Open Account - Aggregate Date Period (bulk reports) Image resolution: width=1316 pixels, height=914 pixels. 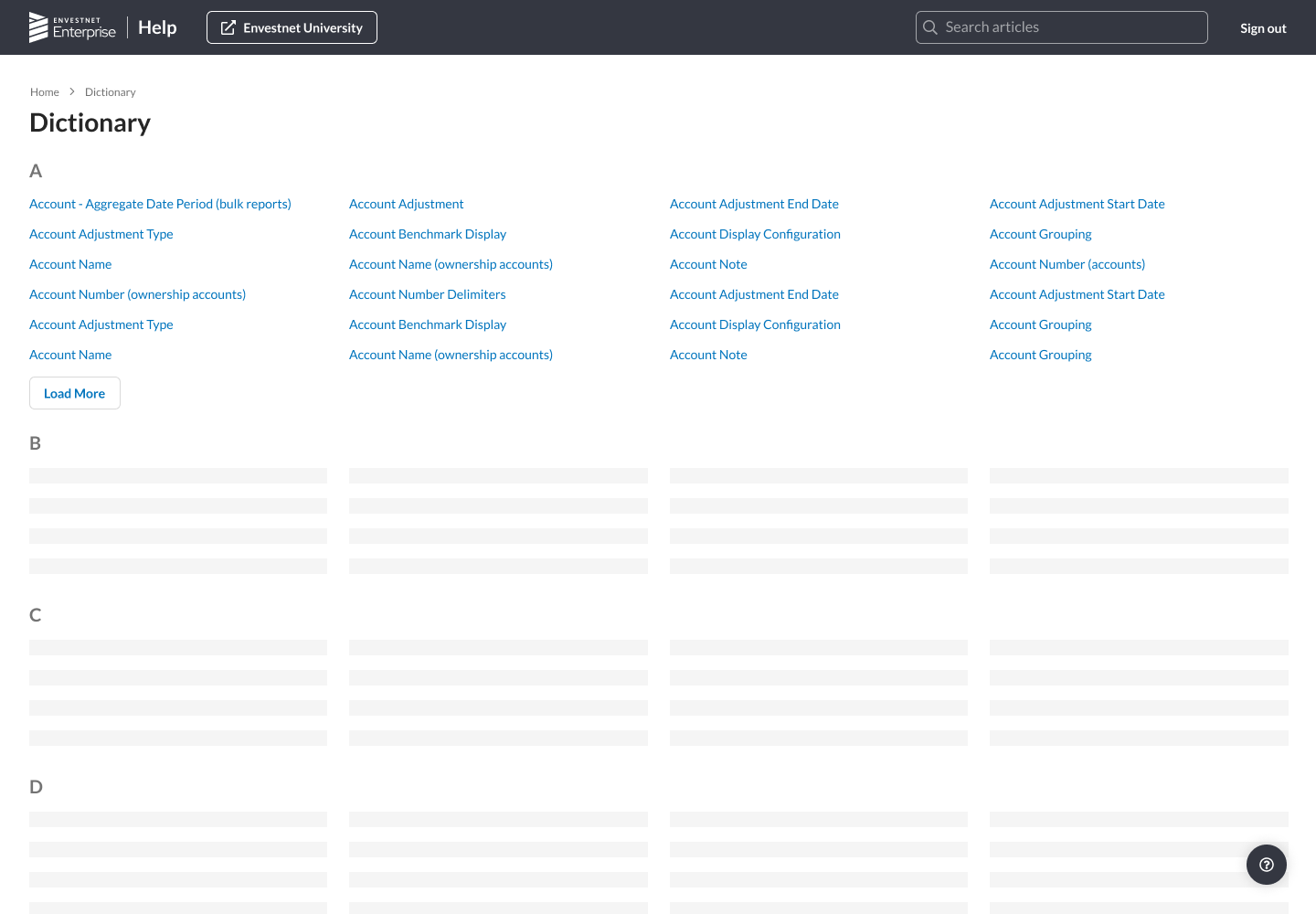point(160,204)
